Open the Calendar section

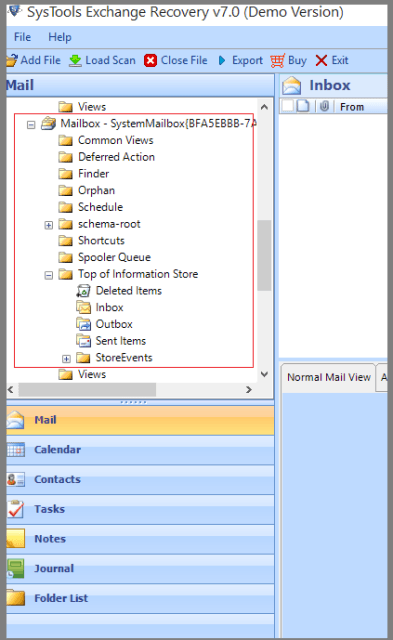pyautogui.click(x=140, y=450)
